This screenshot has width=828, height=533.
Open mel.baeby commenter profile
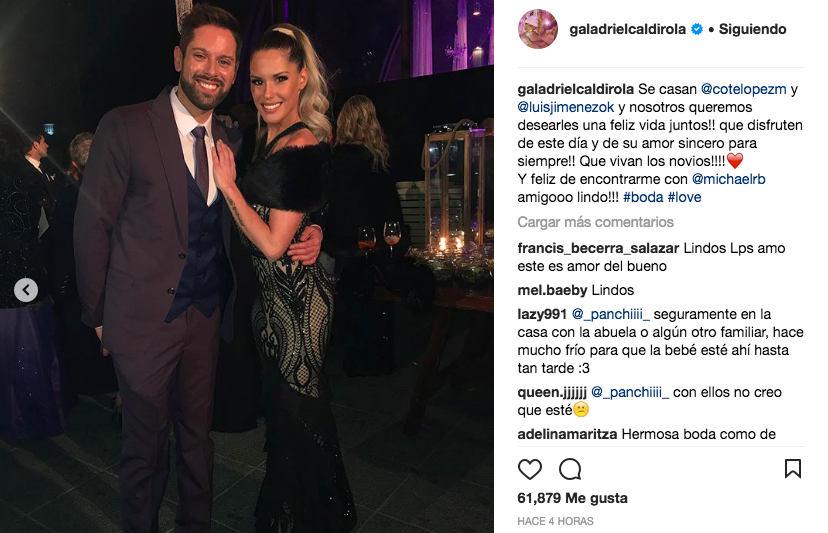552,290
